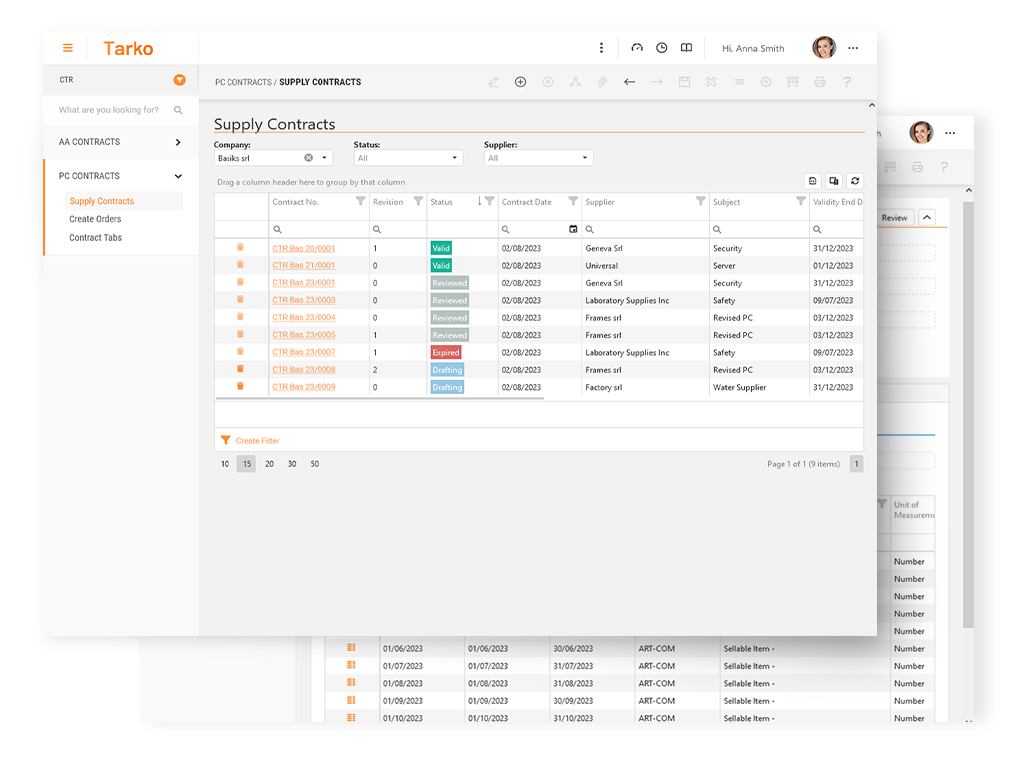Open Contract Tabs in the sidebar
Viewport: 1024px width, 780px height.
[x=96, y=237]
